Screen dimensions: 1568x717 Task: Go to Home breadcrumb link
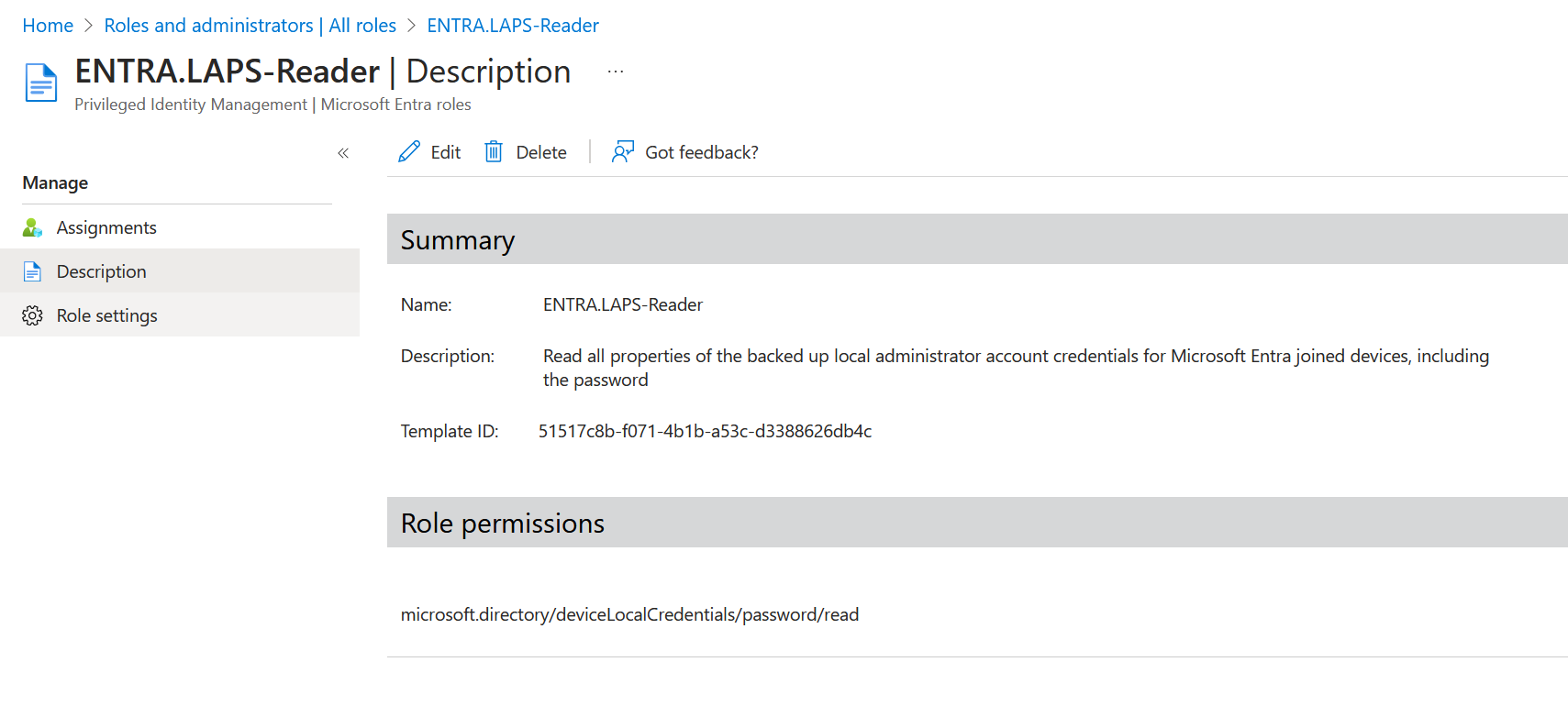[x=48, y=26]
